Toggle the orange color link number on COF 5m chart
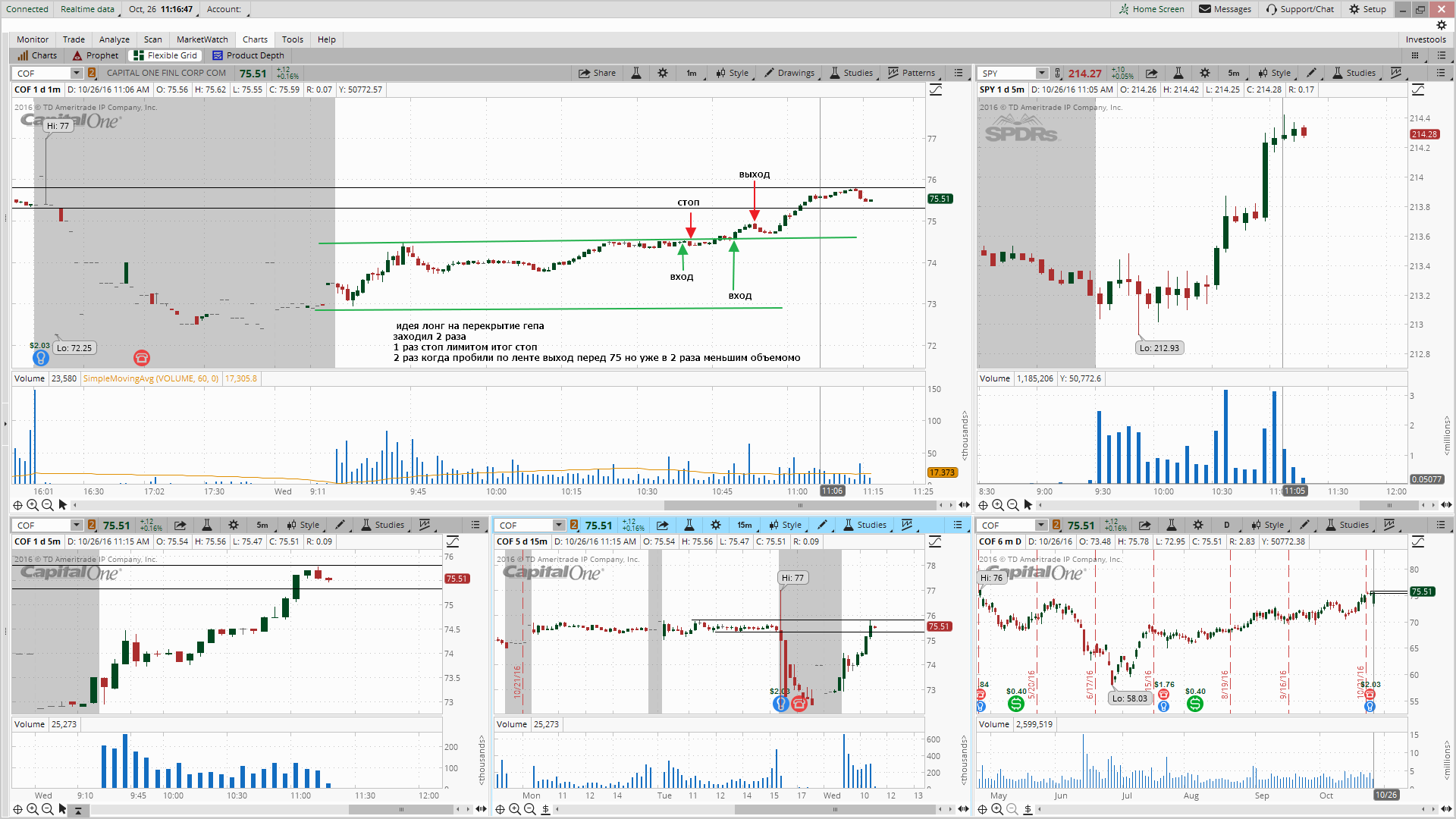The width and height of the screenshot is (1456, 819). (x=92, y=525)
